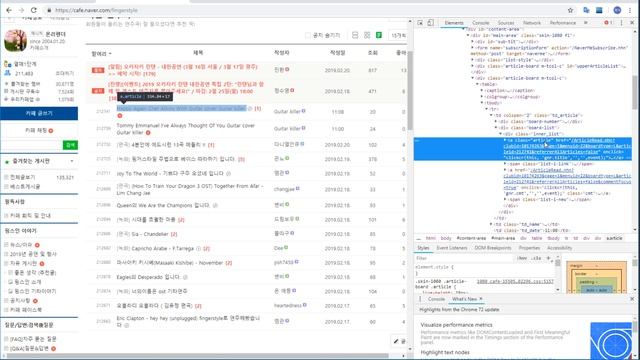Close the What's New drawer tab

click(x=481, y=299)
